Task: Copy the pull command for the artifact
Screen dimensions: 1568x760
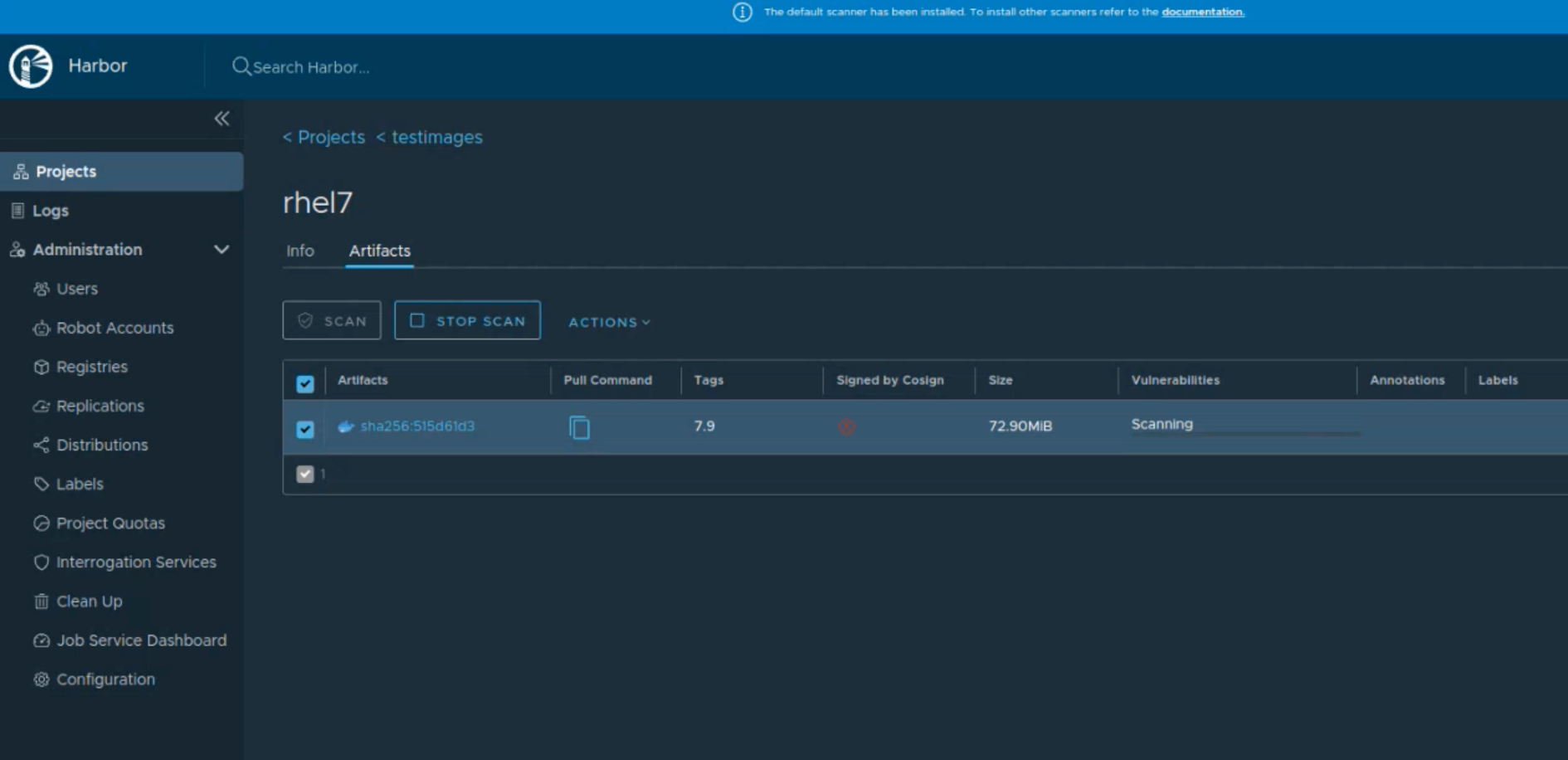Action: (579, 427)
